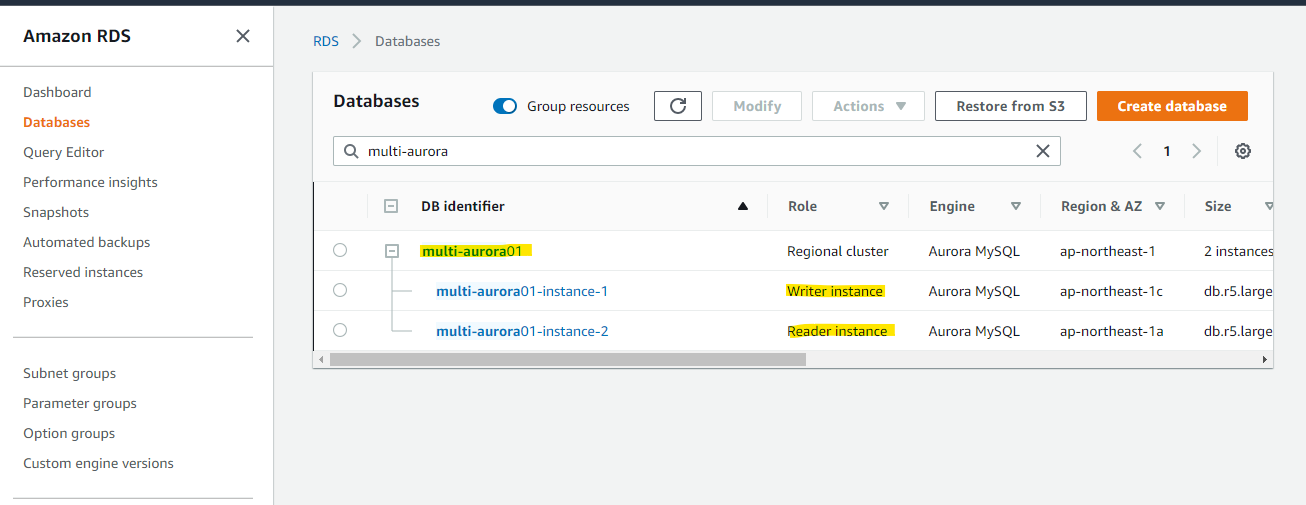Screen dimensions: 1306x505
Task: Open Parameter groups in the sidebar
Action: tap(80, 403)
